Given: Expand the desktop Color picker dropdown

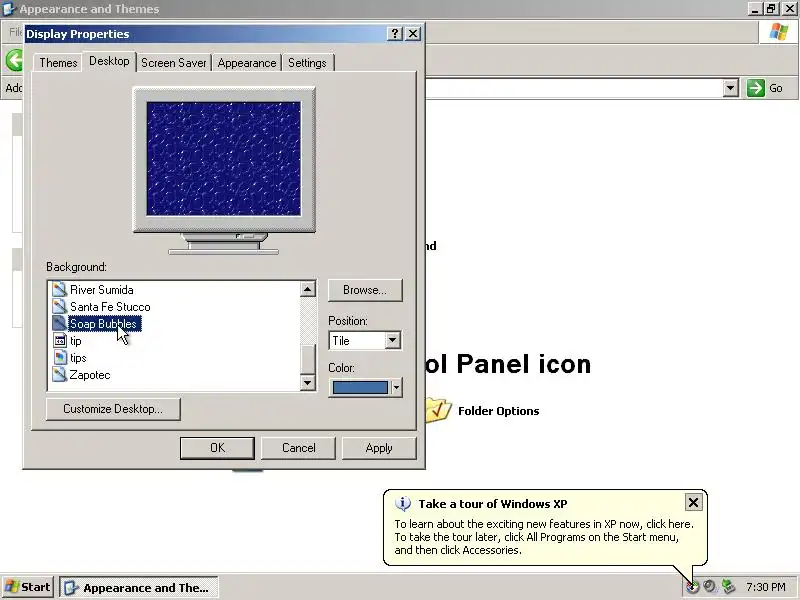Looking at the screenshot, I should pos(396,388).
